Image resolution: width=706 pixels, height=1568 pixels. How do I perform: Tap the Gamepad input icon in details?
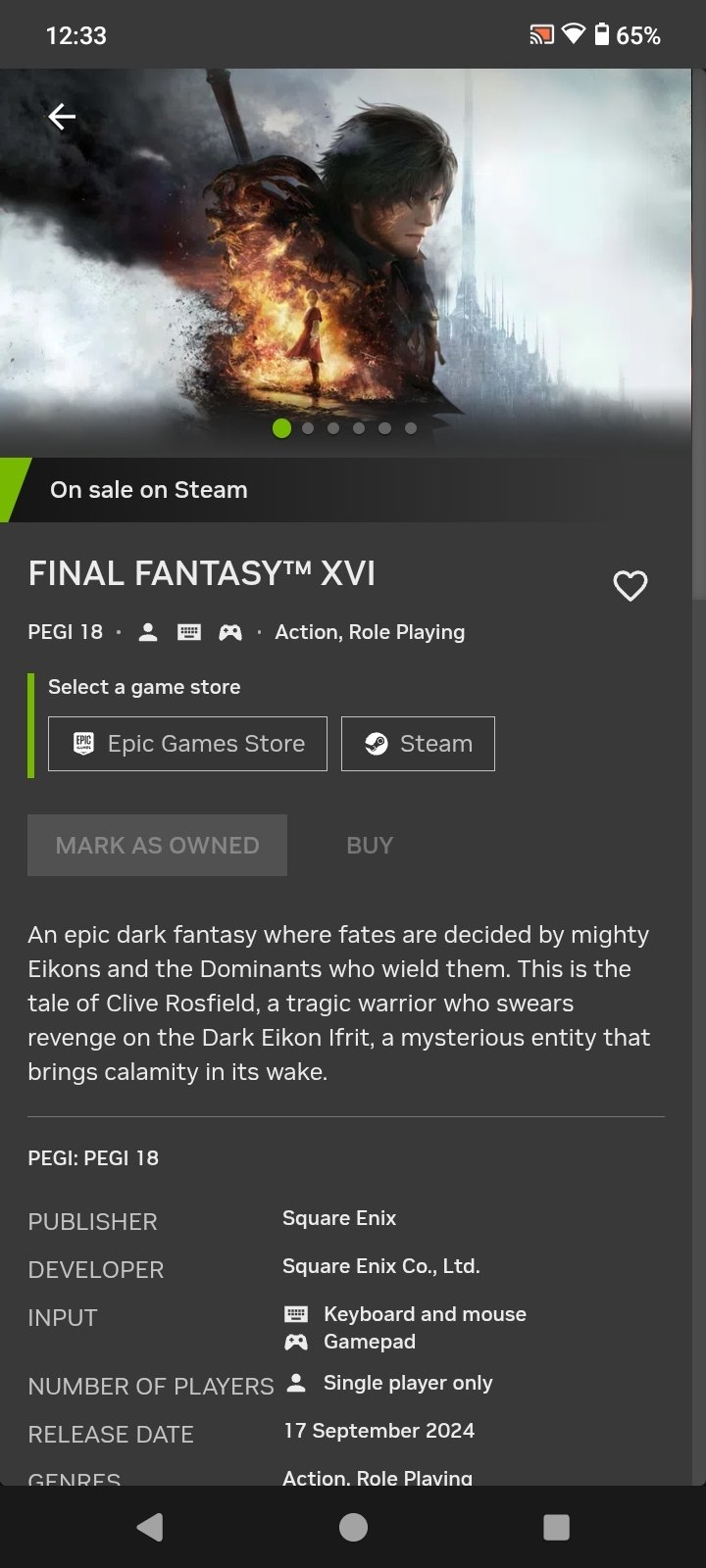pos(296,1342)
